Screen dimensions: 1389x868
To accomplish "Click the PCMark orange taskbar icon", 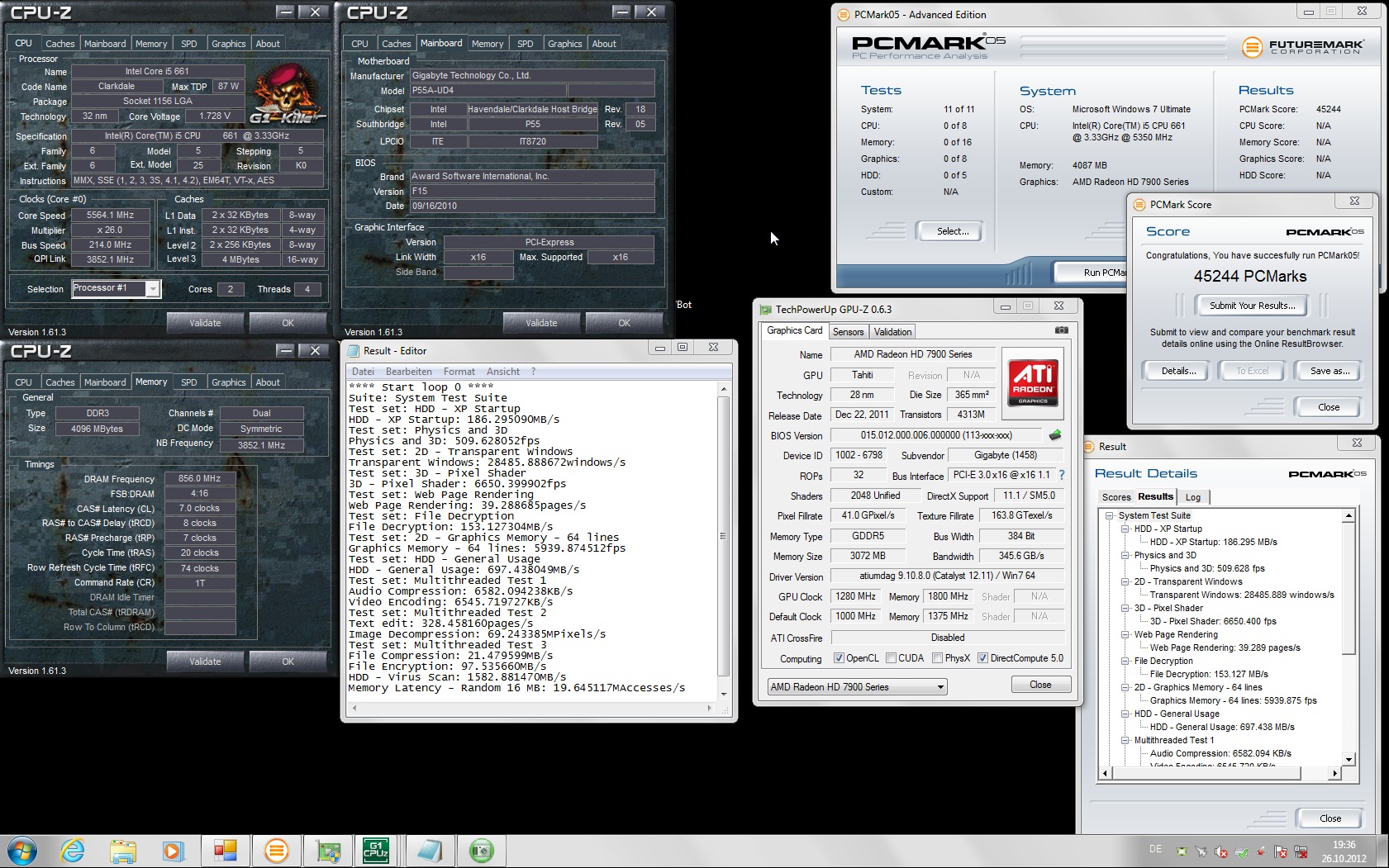I will [x=276, y=851].
